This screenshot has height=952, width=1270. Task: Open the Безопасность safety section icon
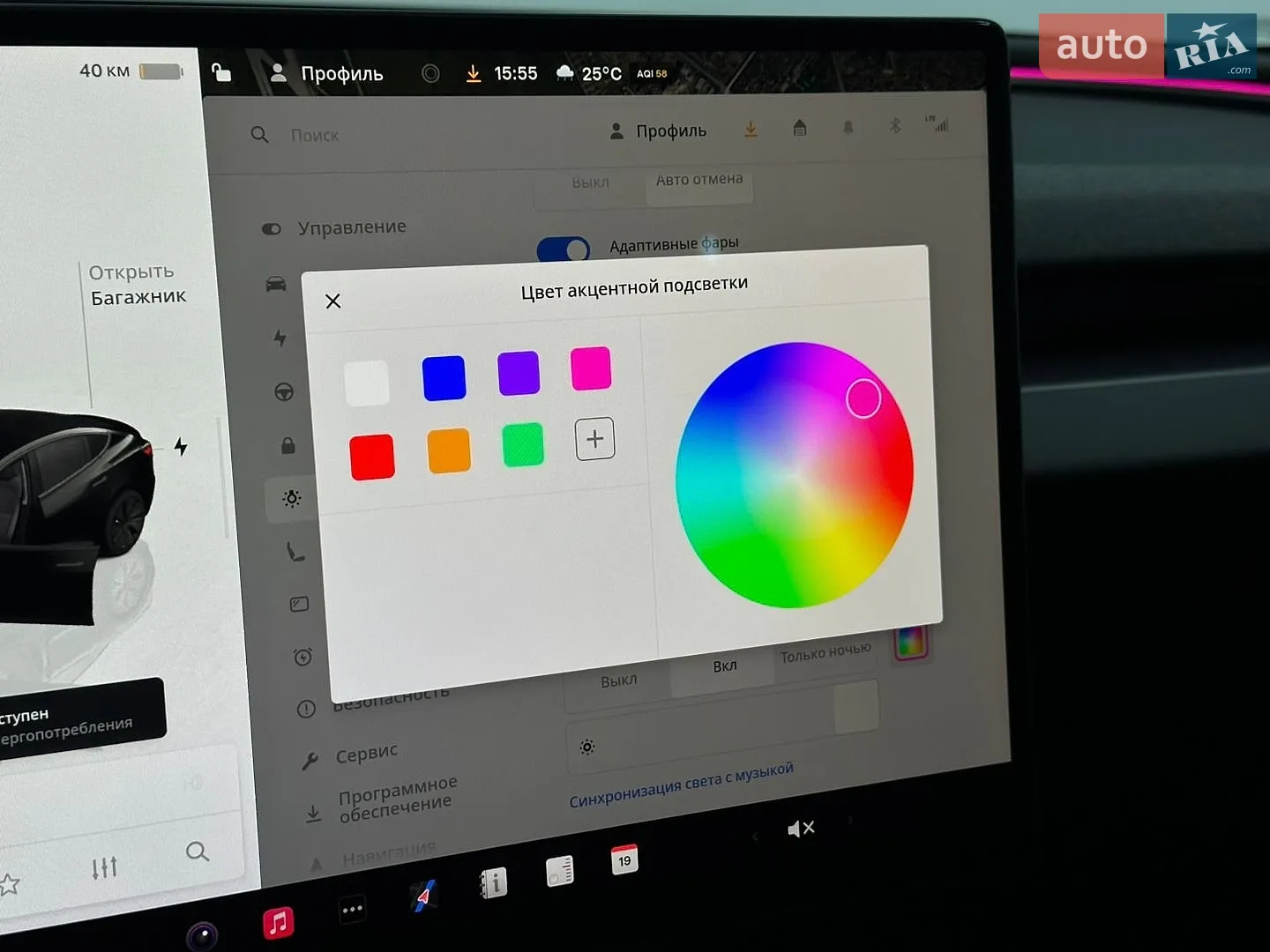coord(306,709)
